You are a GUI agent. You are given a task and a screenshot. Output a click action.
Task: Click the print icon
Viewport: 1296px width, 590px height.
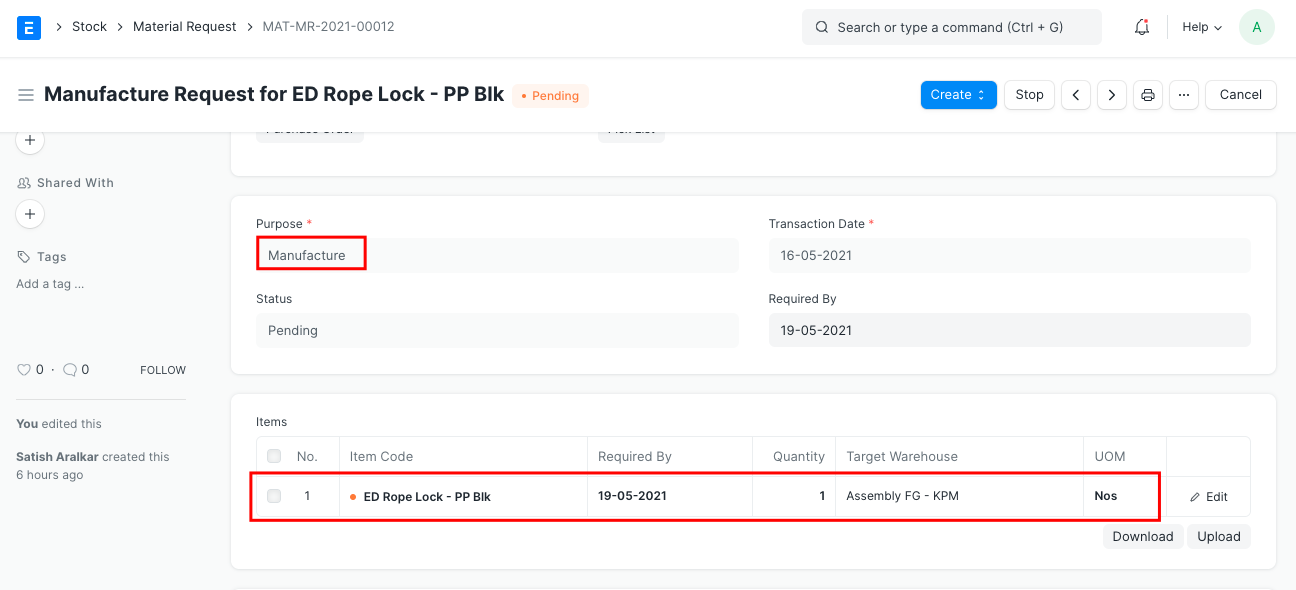pos(1148,95)
